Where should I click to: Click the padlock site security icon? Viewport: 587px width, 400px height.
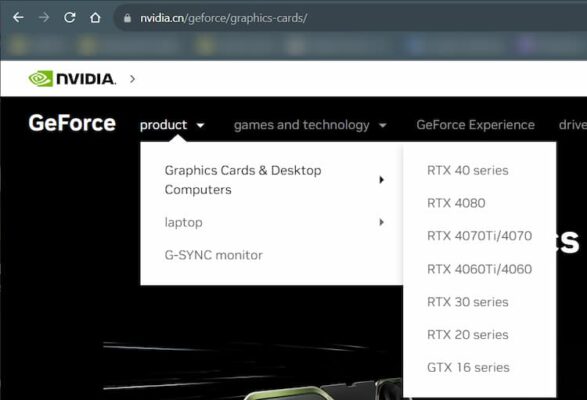click(127, 18)
